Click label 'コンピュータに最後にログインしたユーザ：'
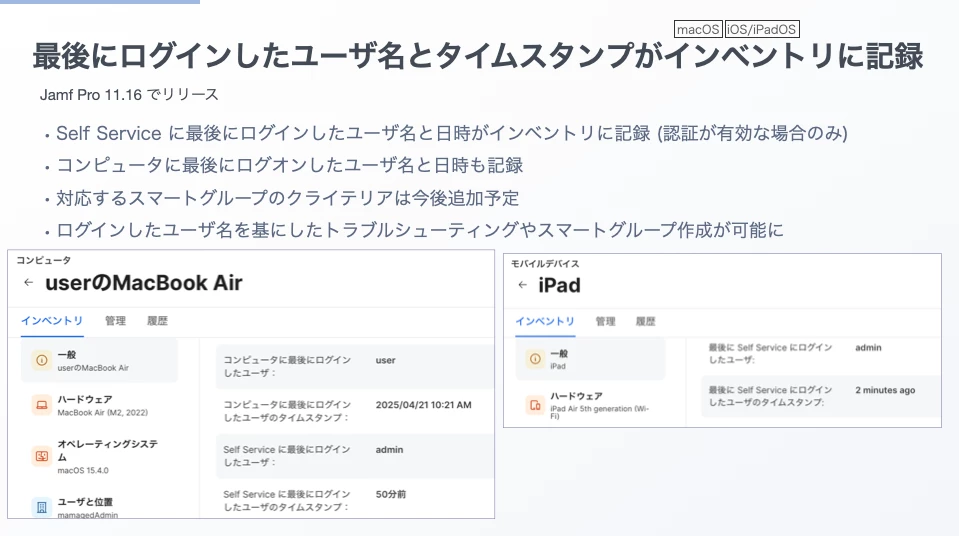The width and height of the screenshot is (959, 536). (287, 367)
